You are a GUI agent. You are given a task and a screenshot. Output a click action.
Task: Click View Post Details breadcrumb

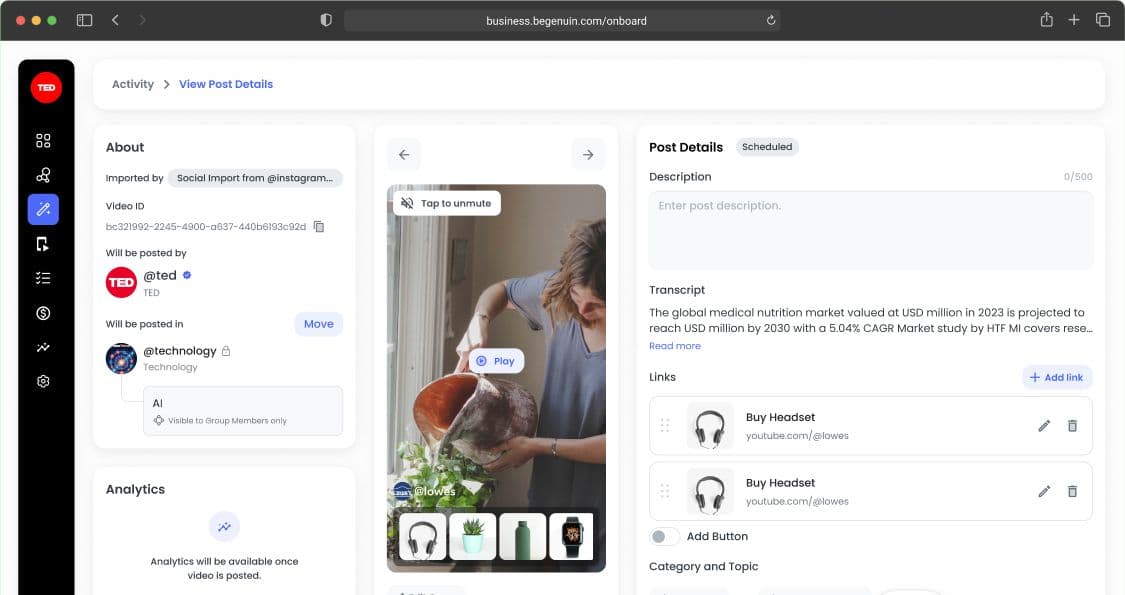pyautogui.click(x=226, y=84)
